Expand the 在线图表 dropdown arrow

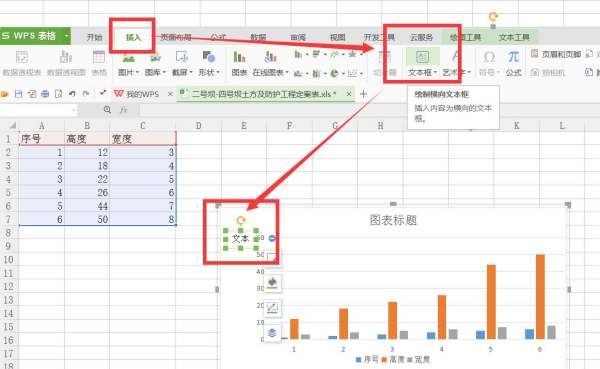286,72
